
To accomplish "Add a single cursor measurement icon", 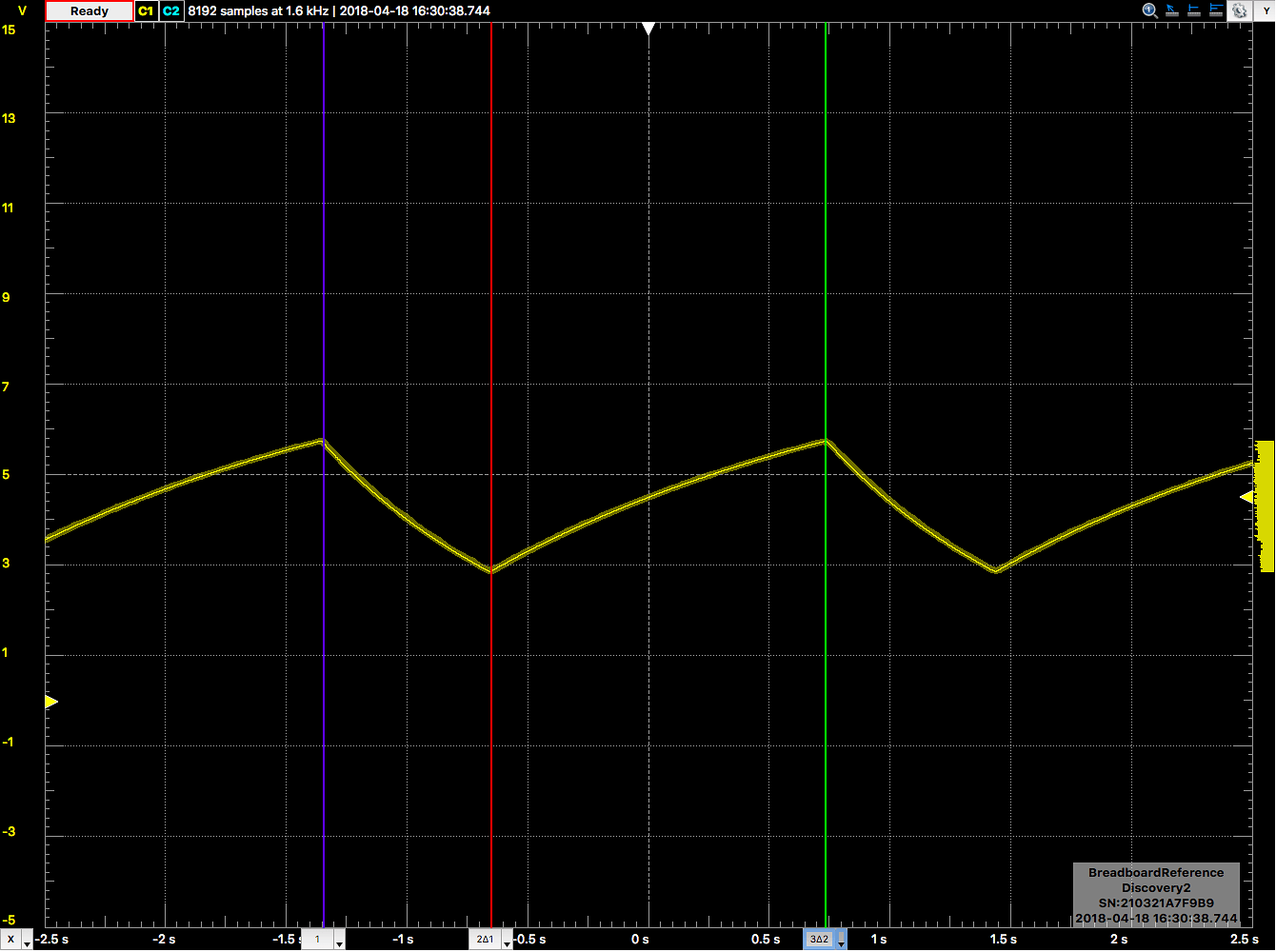I will [x=1194, y=10].
